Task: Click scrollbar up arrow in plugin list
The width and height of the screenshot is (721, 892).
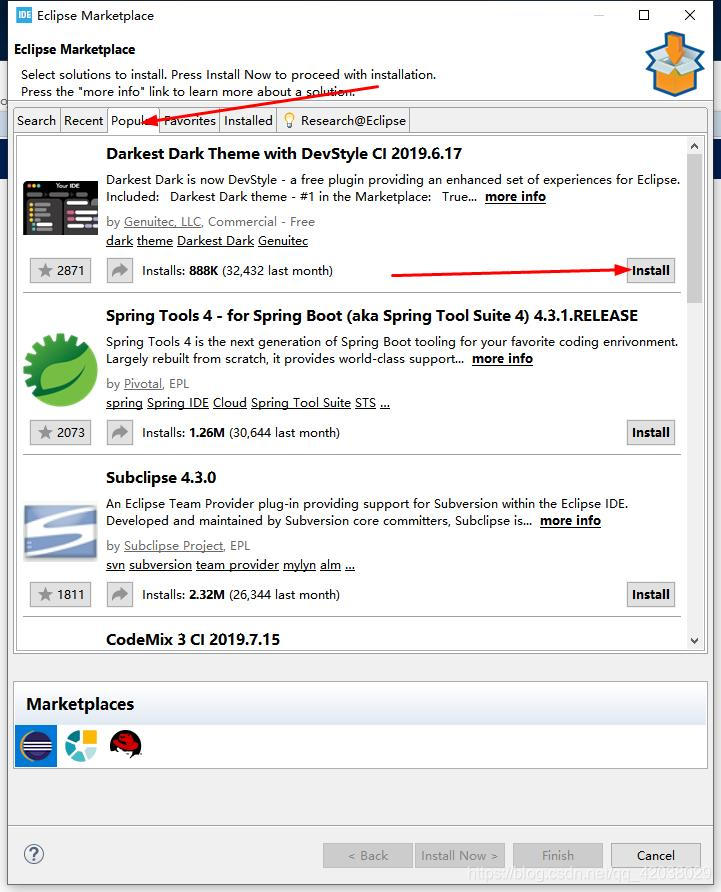Action: [x=694, y=146]
